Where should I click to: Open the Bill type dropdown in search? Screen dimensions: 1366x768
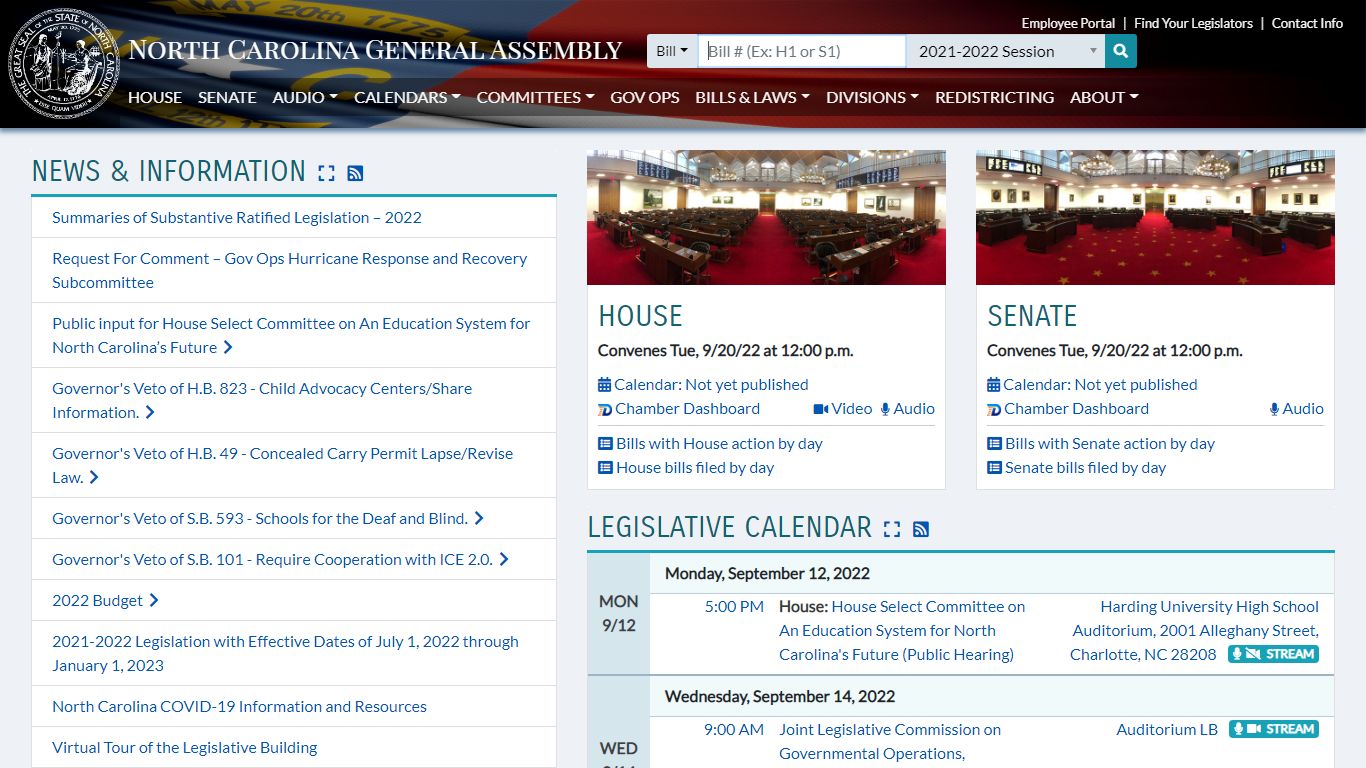(x=672, y=51)
